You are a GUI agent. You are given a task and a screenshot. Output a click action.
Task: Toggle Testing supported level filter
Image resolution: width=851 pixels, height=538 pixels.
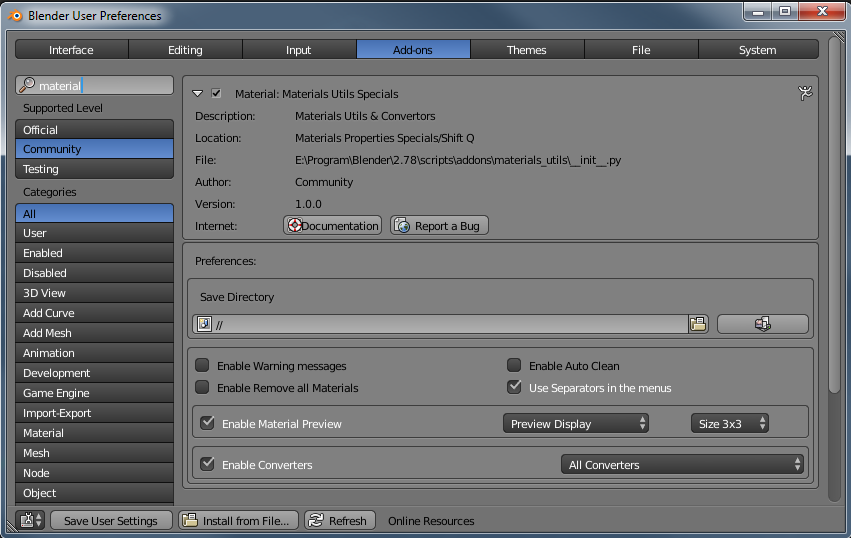[94, 169]
